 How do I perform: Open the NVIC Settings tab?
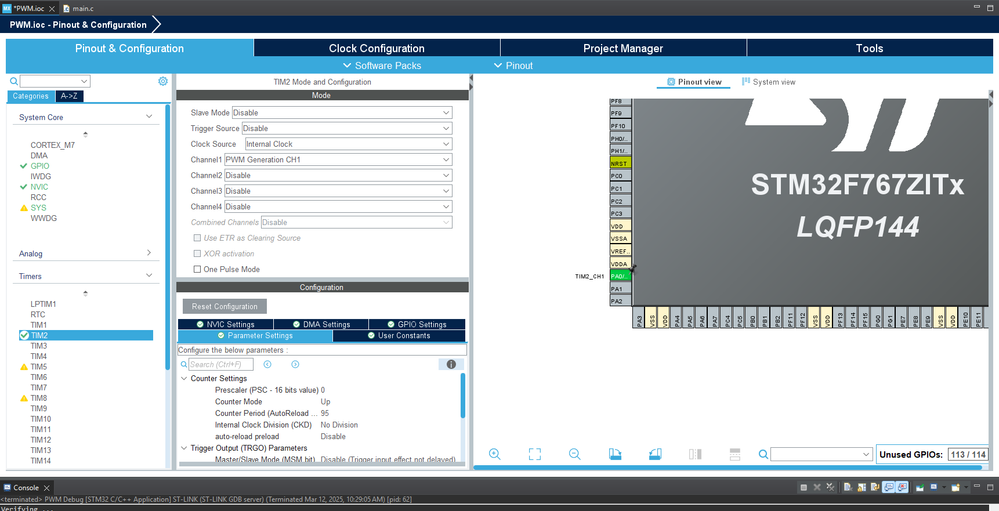(x=226, y=324)
